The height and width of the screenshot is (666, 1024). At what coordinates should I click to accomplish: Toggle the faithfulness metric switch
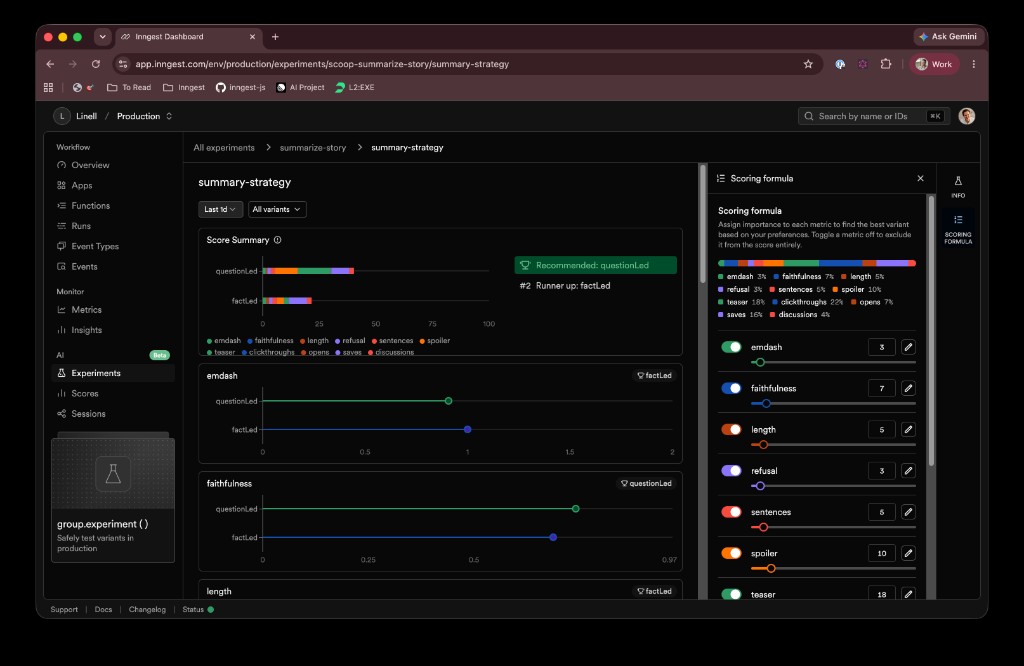point(731,388)
